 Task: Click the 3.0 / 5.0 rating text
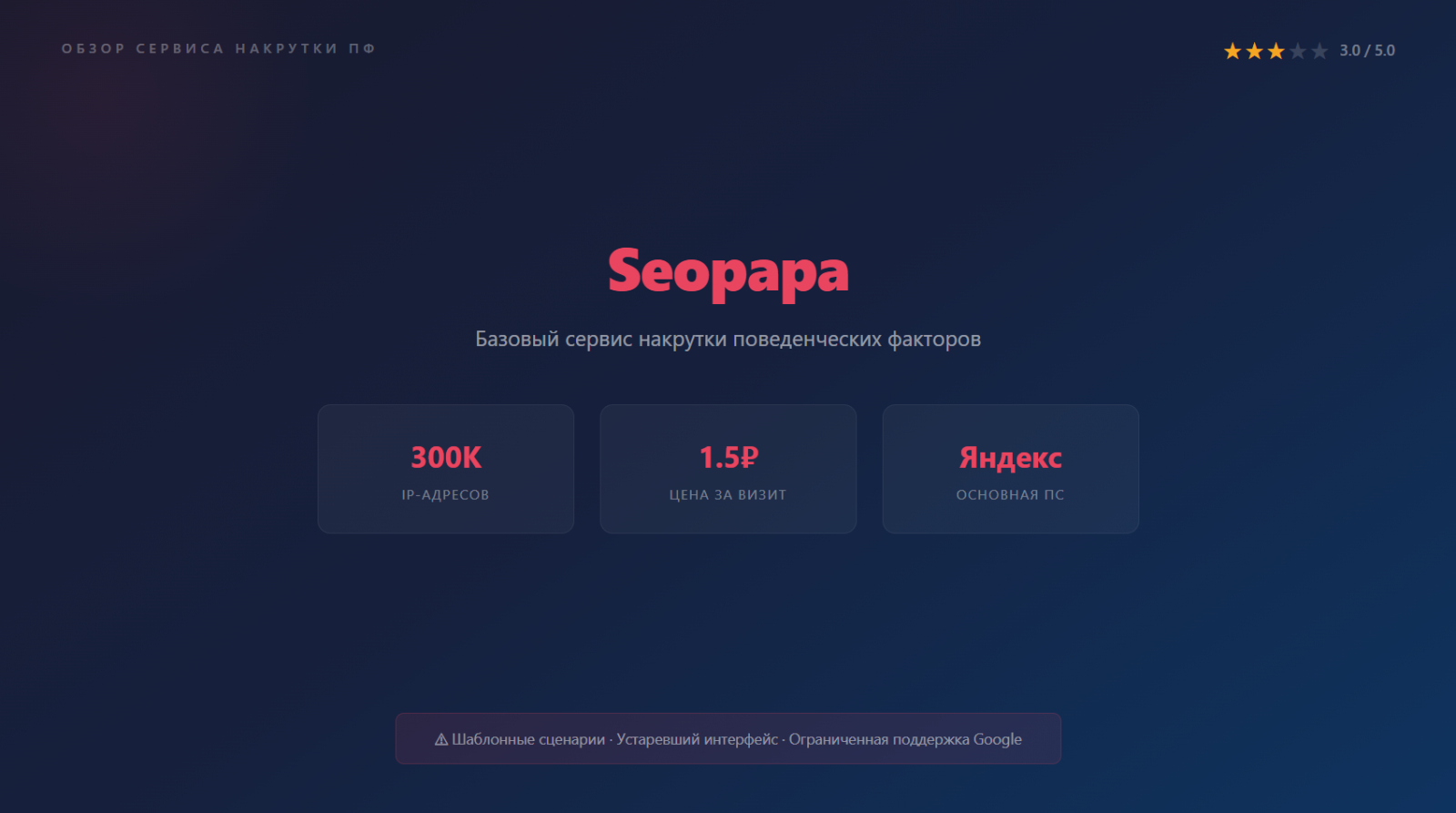1367,51
